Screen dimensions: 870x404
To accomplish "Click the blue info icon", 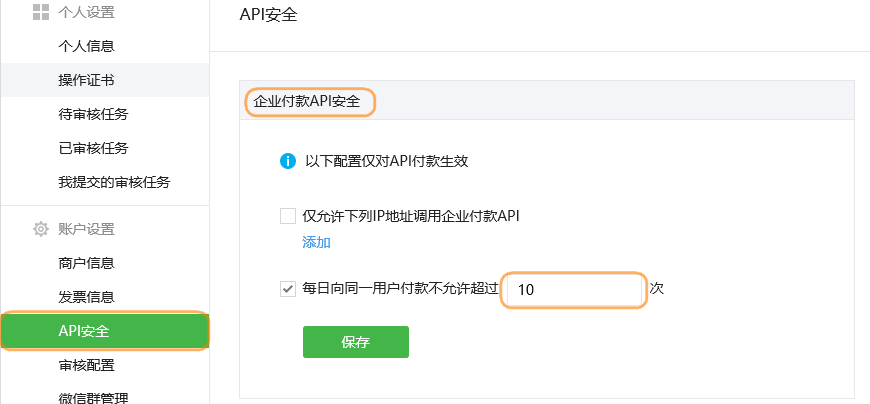I will click(x=287, y=161).
